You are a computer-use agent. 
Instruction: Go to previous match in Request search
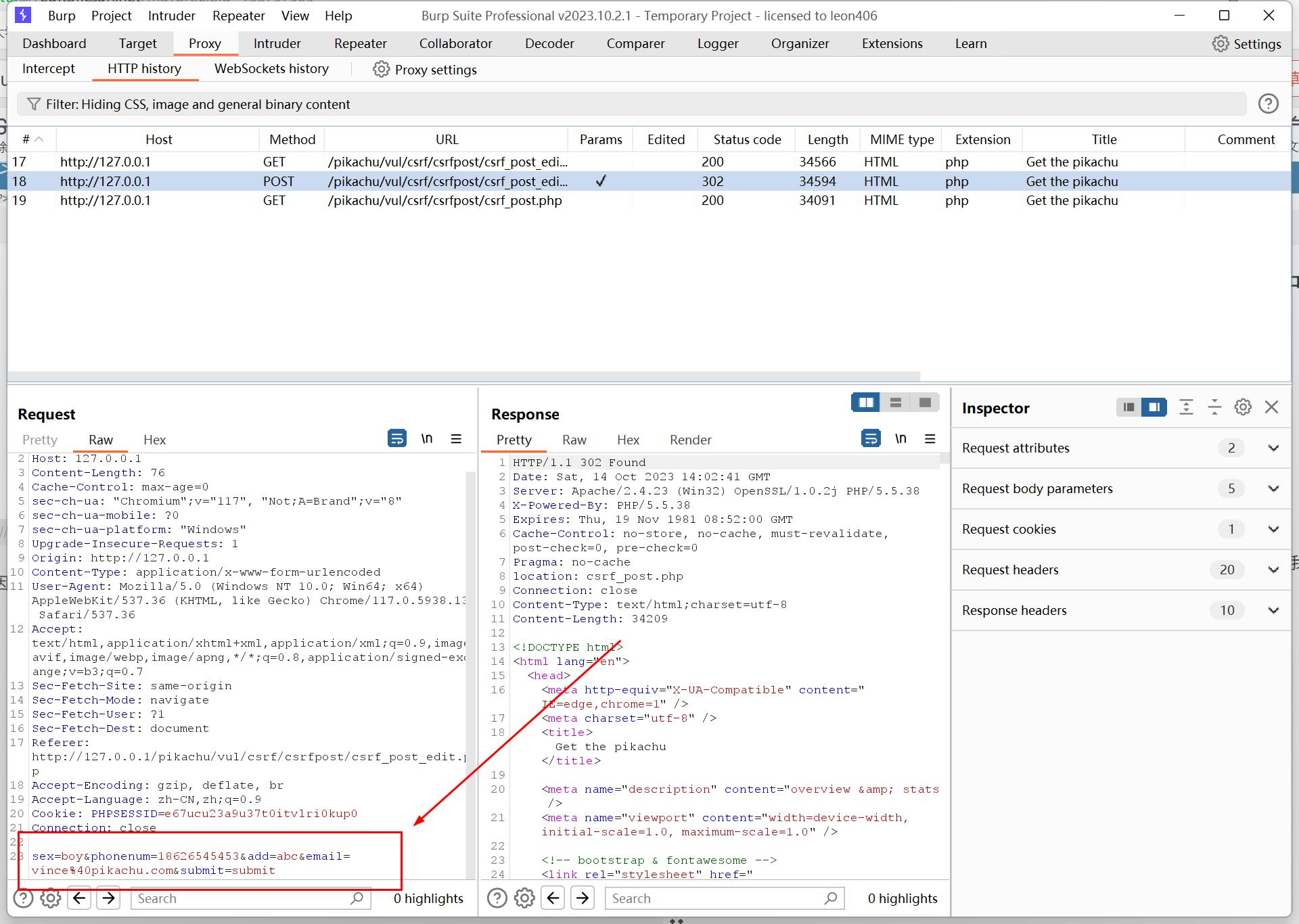coord(79,898)
